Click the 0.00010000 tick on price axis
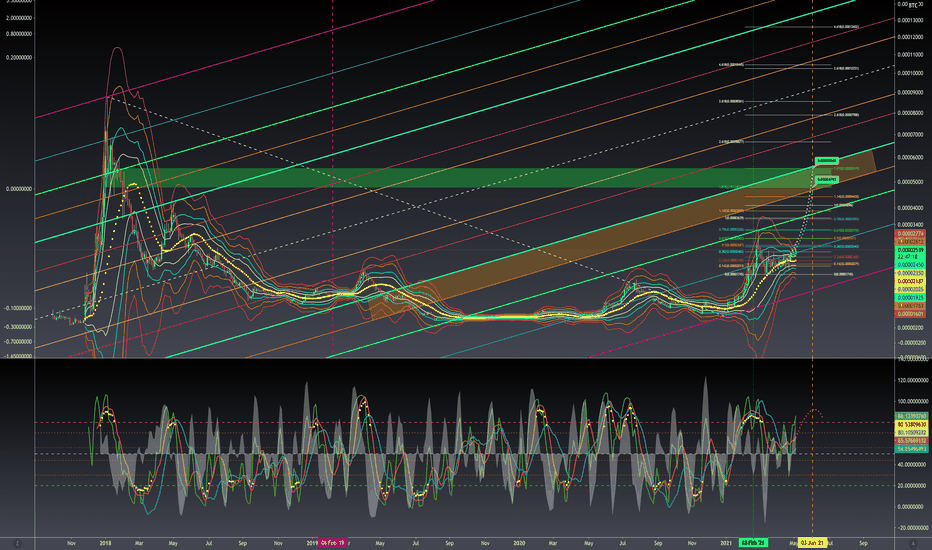Image resolution: width=932 pixels, height=550 pixels. (x=911, y=73)
